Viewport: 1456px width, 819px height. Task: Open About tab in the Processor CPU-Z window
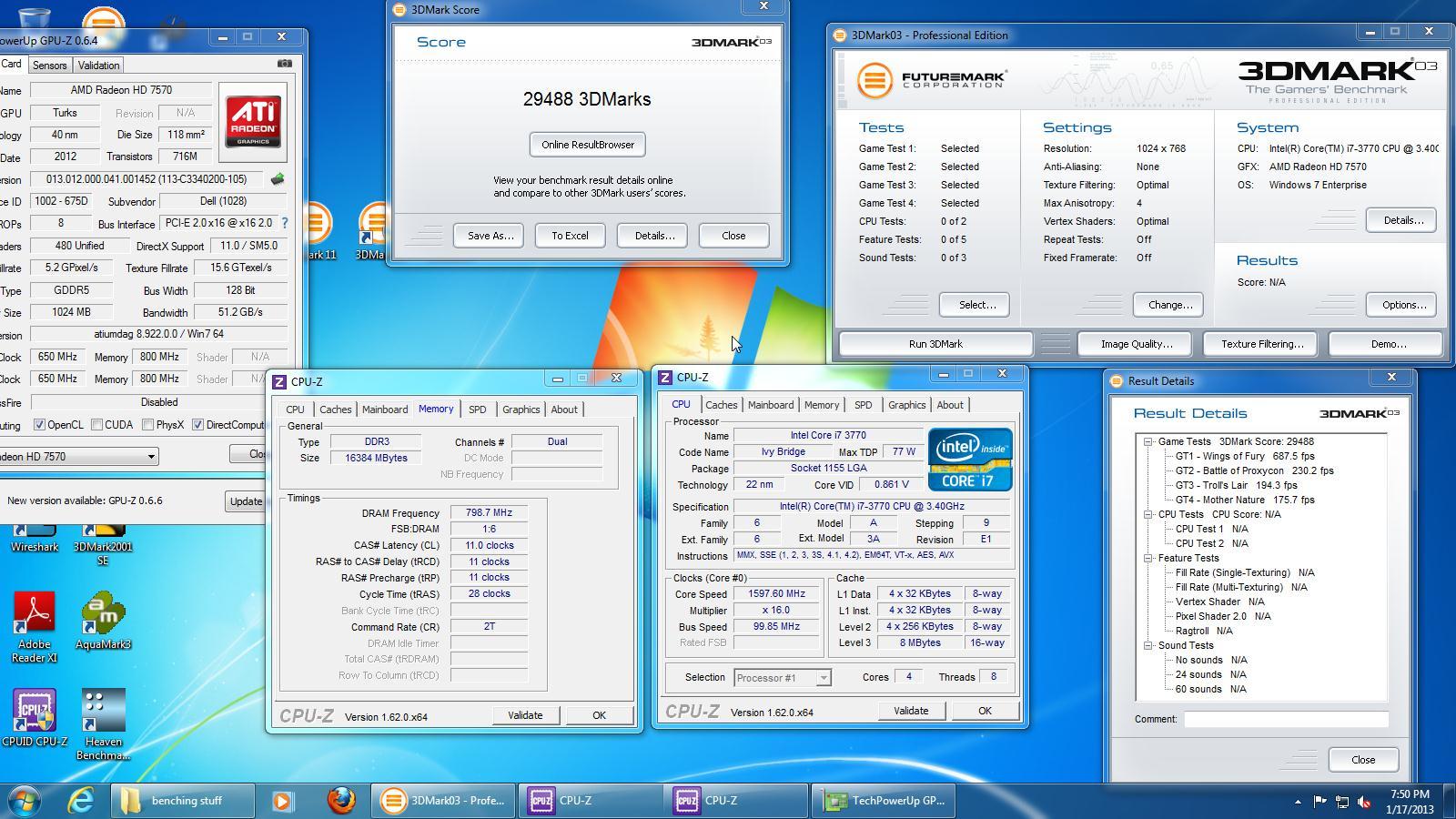pos(950,405)
